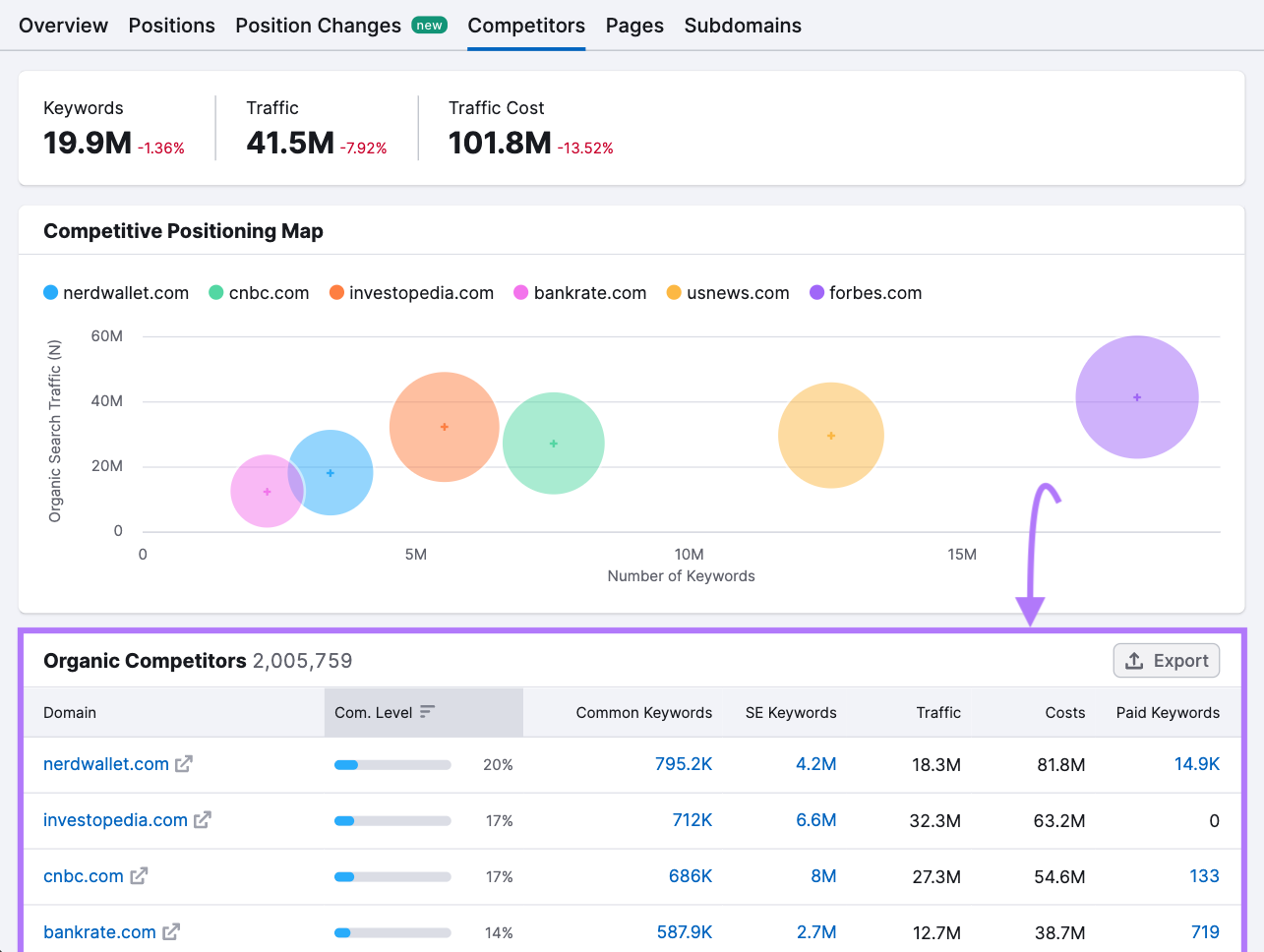Click the 18.3M traffic value for nerdwallet.com
1264x952 pixels.
(936, 765)
